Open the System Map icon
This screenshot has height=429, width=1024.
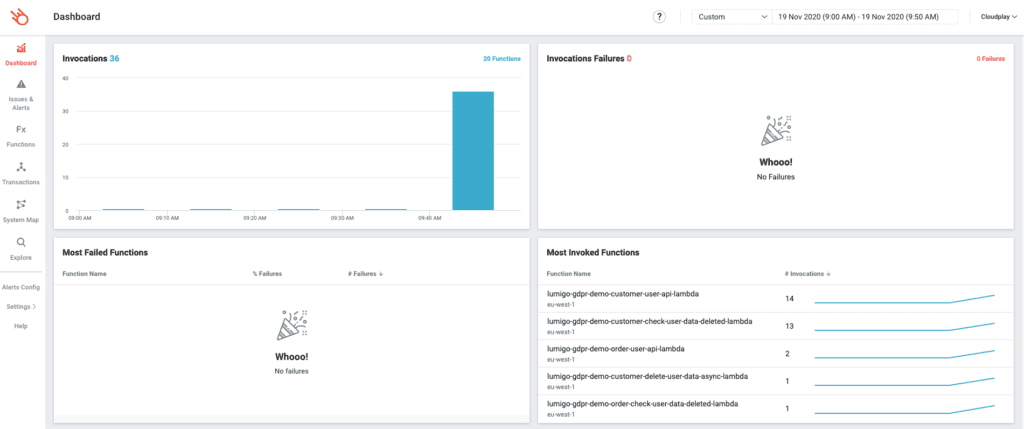pyautogui.click(x=21, y=205)
